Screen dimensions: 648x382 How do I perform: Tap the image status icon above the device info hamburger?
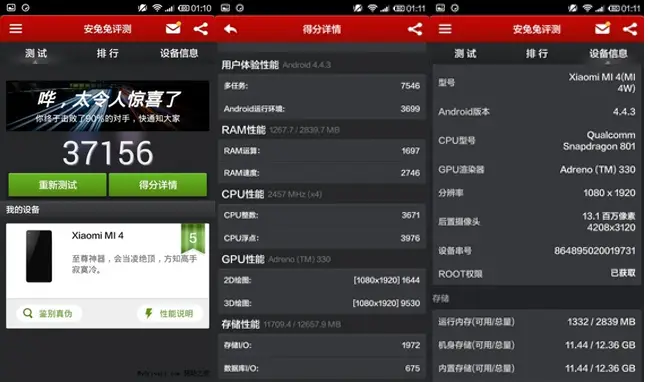[441, 8]
